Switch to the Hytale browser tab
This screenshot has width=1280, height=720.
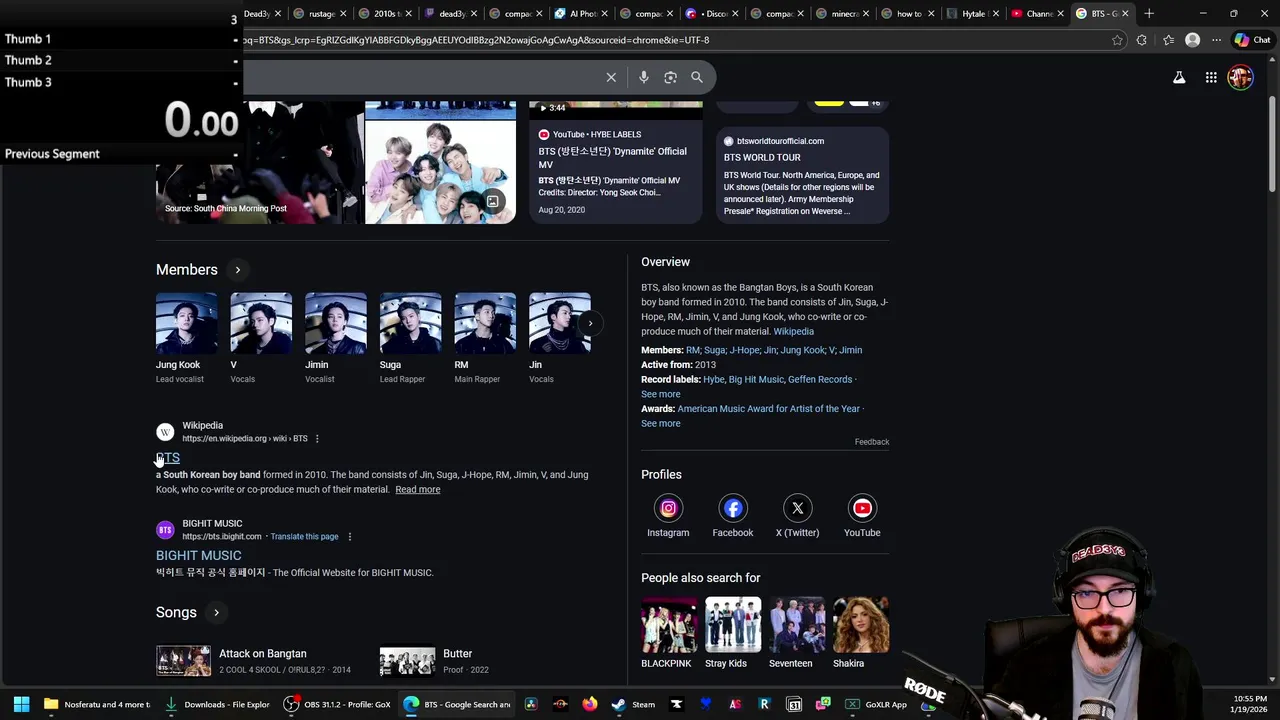pos(973,13)
